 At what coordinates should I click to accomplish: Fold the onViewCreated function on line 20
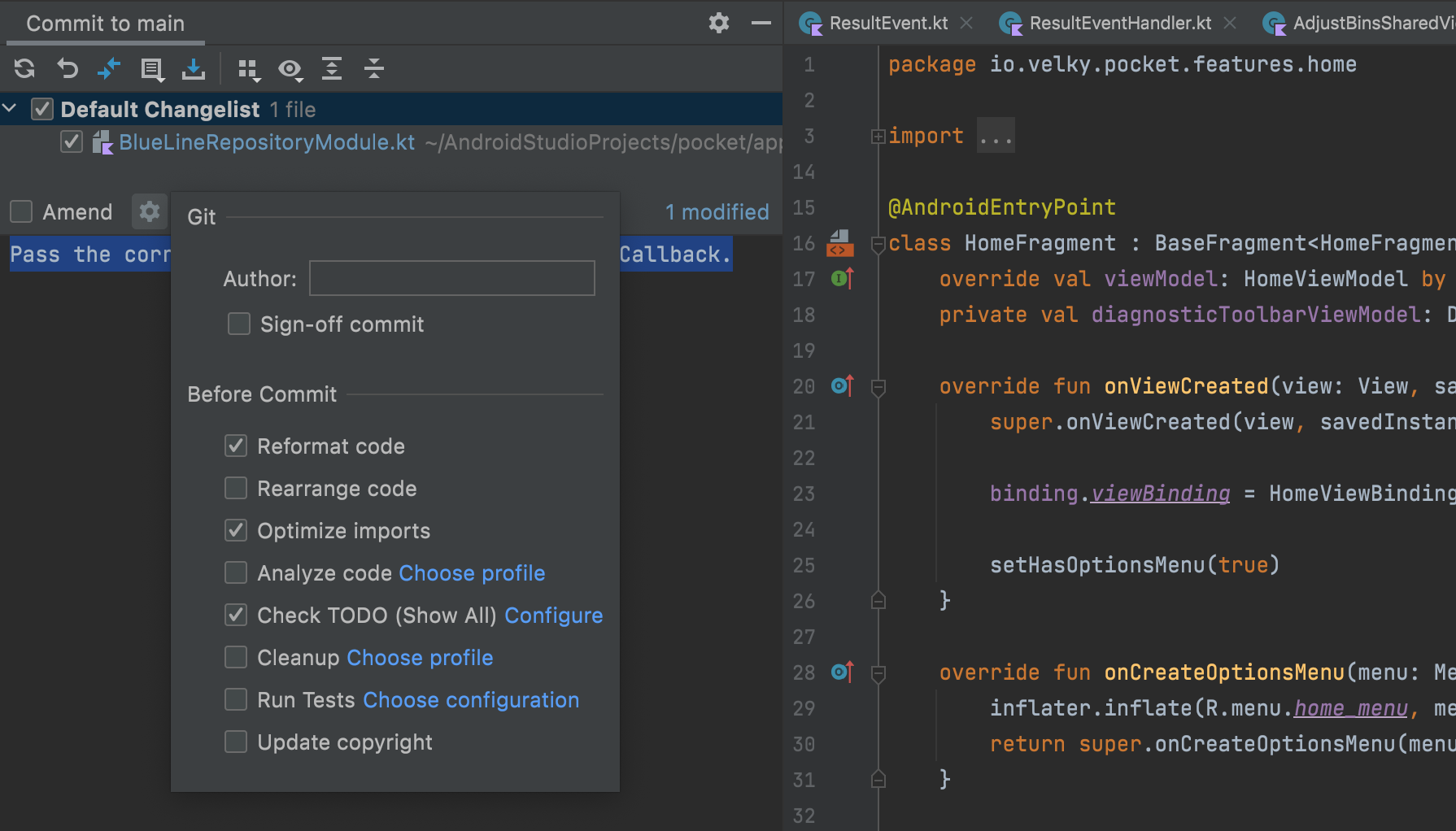point(878,387)
